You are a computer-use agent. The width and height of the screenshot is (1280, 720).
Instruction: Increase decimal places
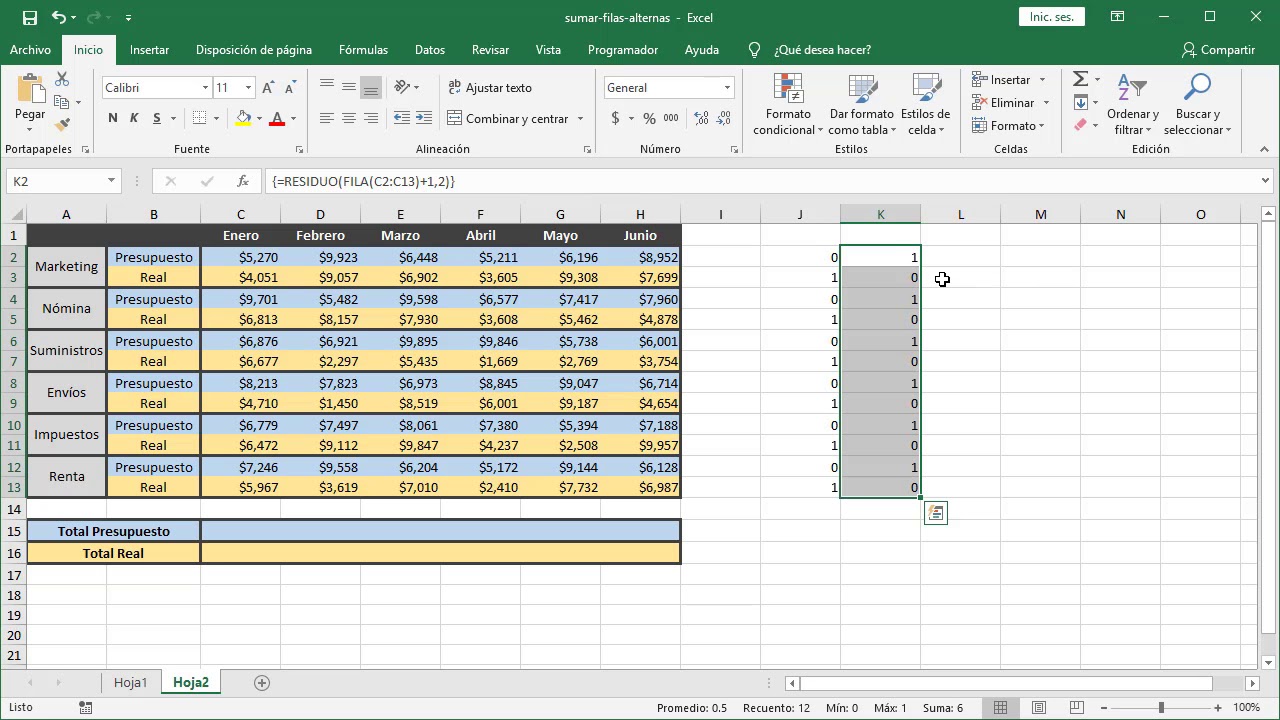pyautogui.click(x=699, y=118)
